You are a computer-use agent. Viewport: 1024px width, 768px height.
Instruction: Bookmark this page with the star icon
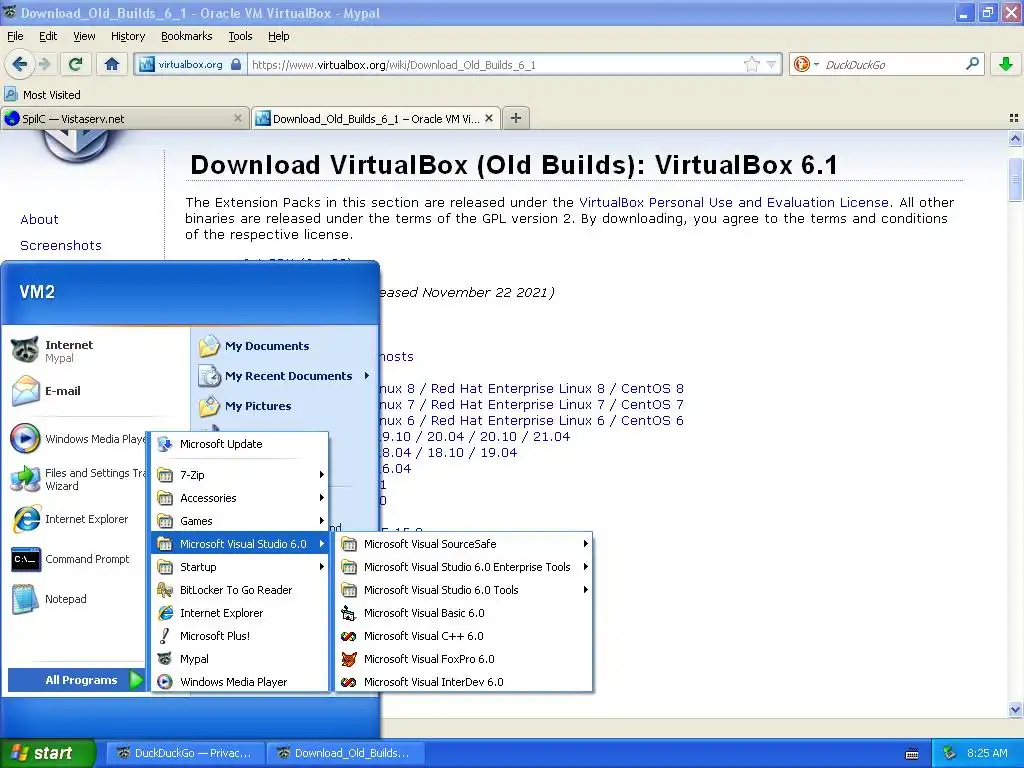752,64
